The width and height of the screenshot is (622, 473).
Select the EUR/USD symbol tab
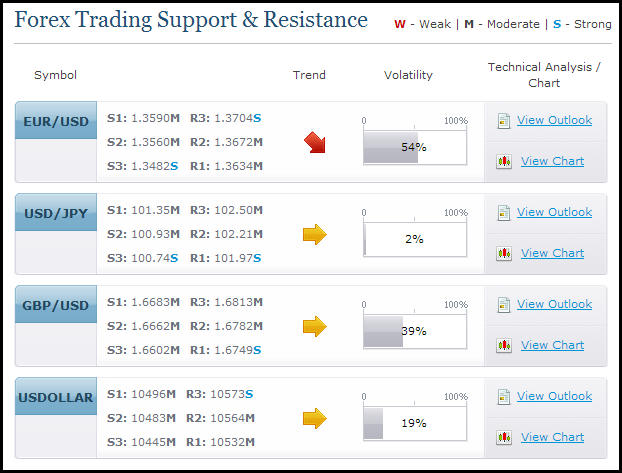click(x=56, y=121)
